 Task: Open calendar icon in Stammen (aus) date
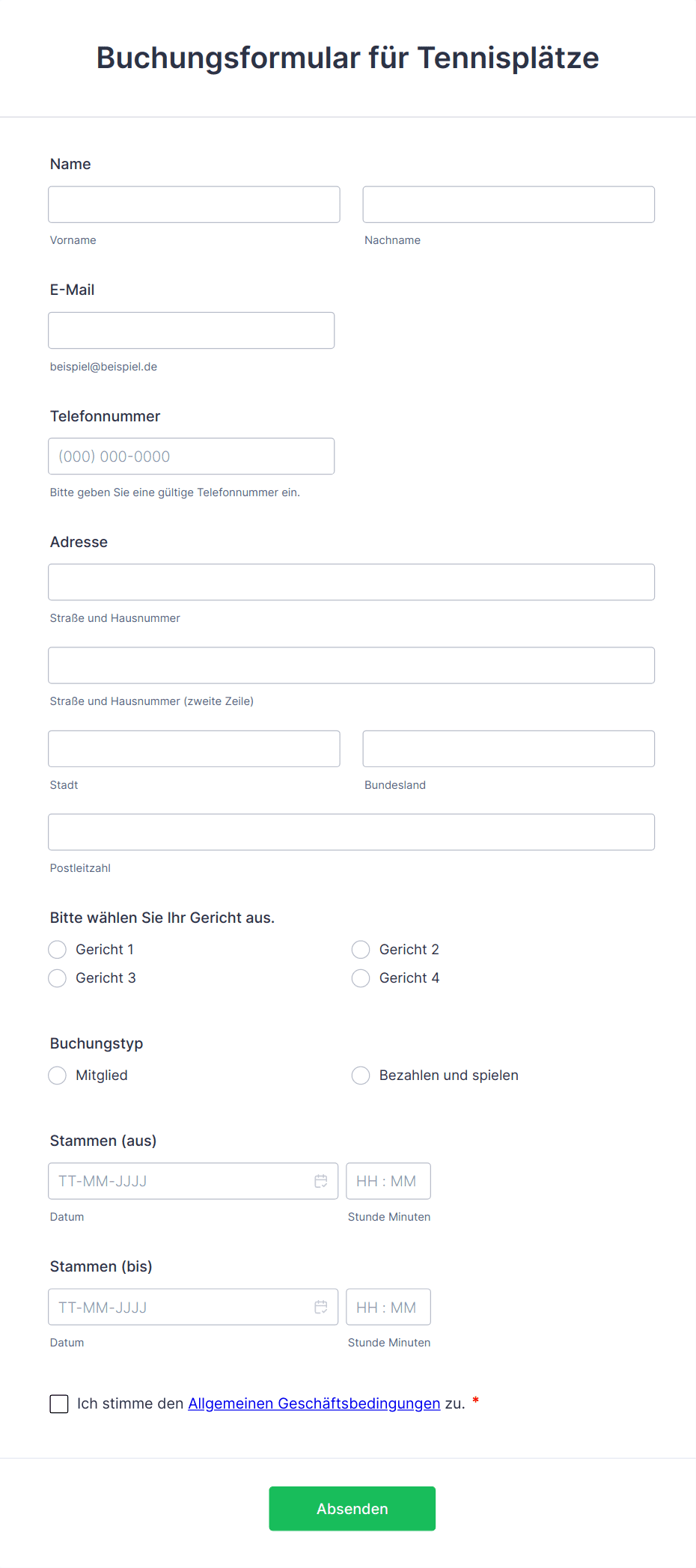click(321, 1181)
